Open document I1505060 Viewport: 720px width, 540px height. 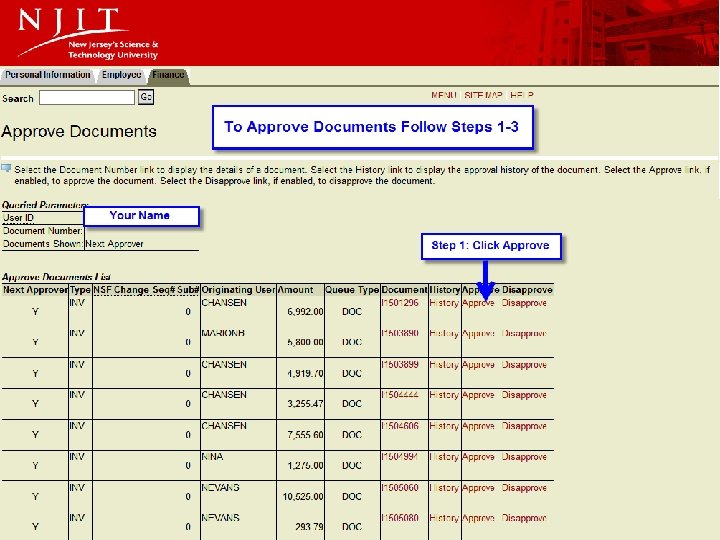[x=400, y=488]
